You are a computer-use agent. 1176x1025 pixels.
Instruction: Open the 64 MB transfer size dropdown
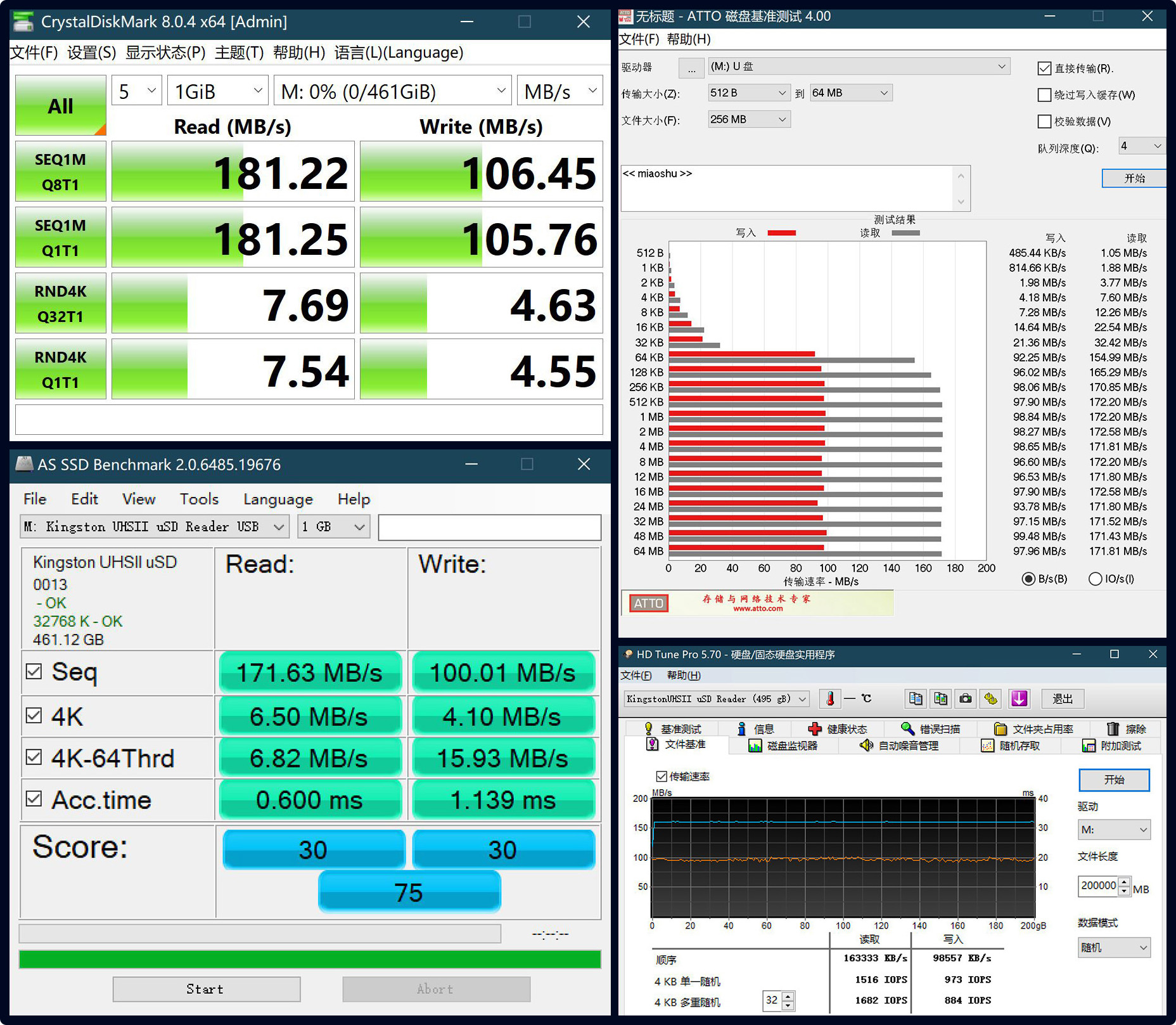pyautogui.click(x=851, y=93)
